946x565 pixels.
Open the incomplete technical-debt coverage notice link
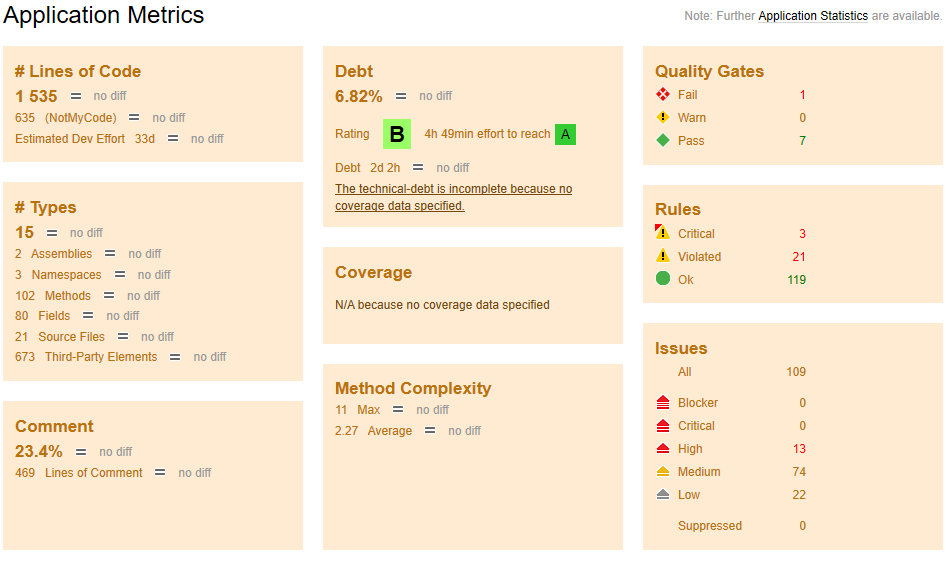(x=453, y=198)
